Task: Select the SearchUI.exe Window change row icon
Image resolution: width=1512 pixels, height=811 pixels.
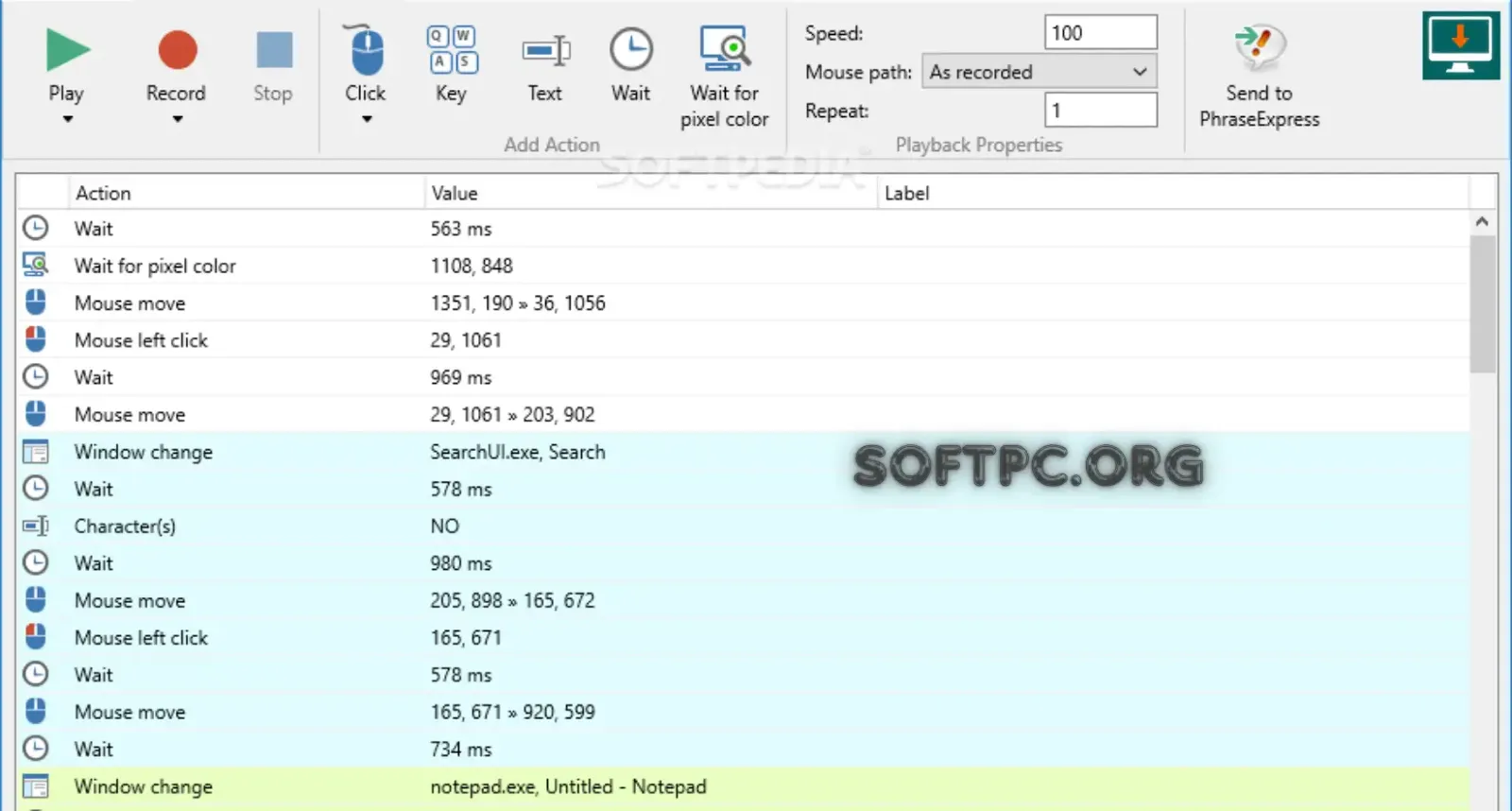Action: coord(35,452)
